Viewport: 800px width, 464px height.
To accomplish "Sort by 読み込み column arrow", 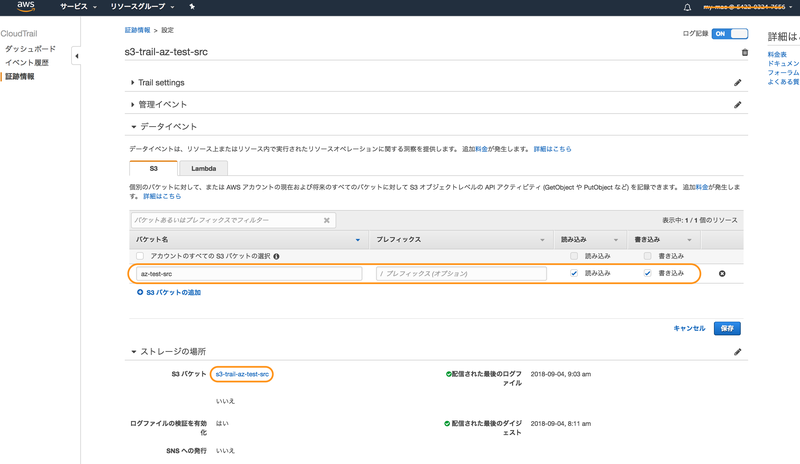I will (x=616, y=240).
